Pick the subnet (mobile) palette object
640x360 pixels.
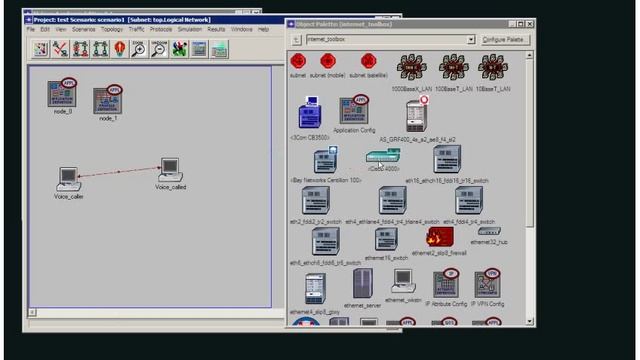point(328,62)
